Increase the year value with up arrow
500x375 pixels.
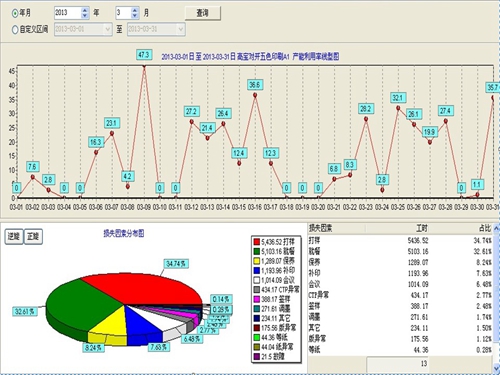[85, 10]
